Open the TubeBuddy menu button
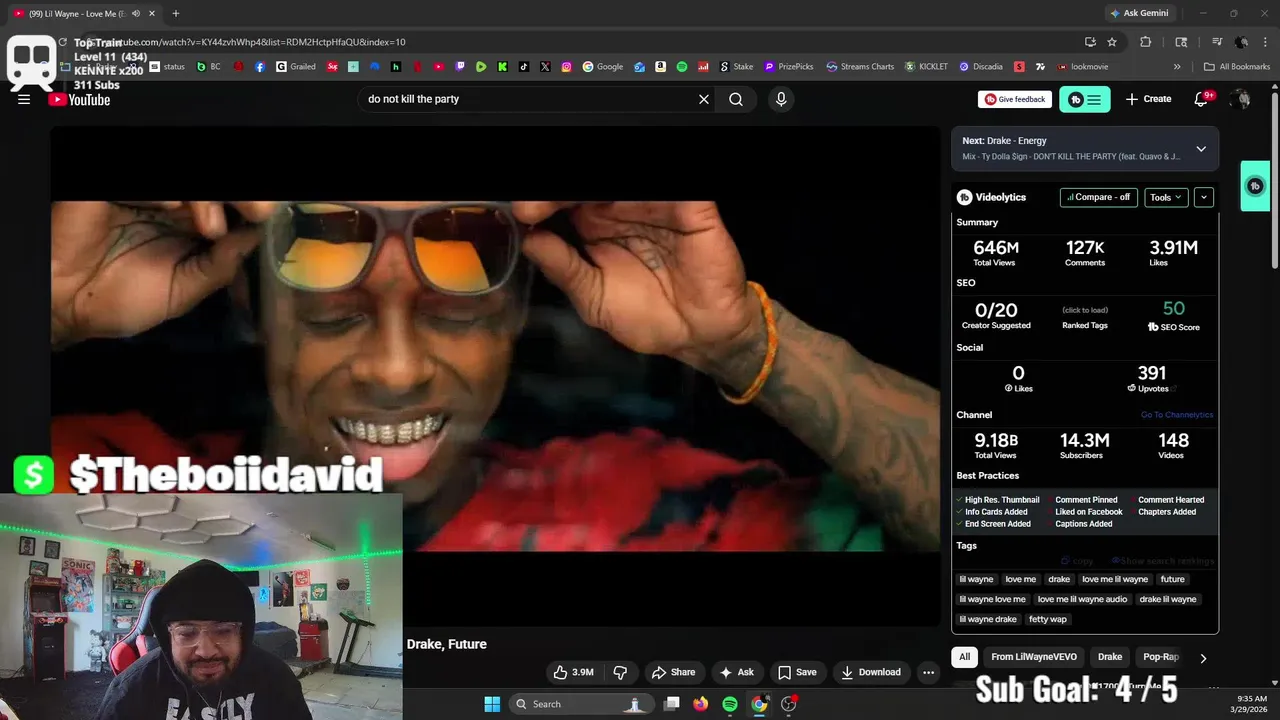The height and width of the screenshot is (720, 1280). tap(1084, 99)
